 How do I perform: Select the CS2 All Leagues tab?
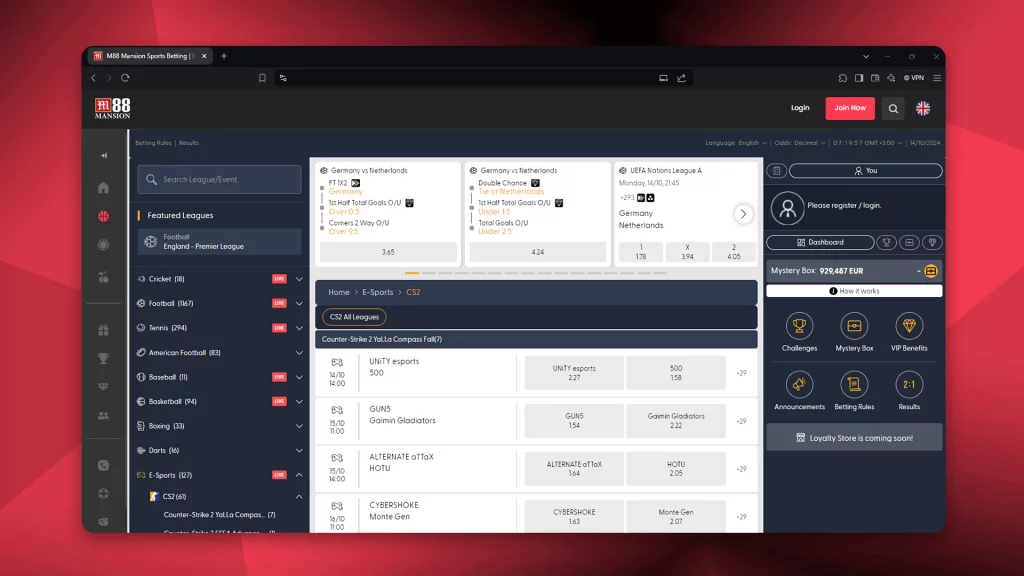point(354,317)
